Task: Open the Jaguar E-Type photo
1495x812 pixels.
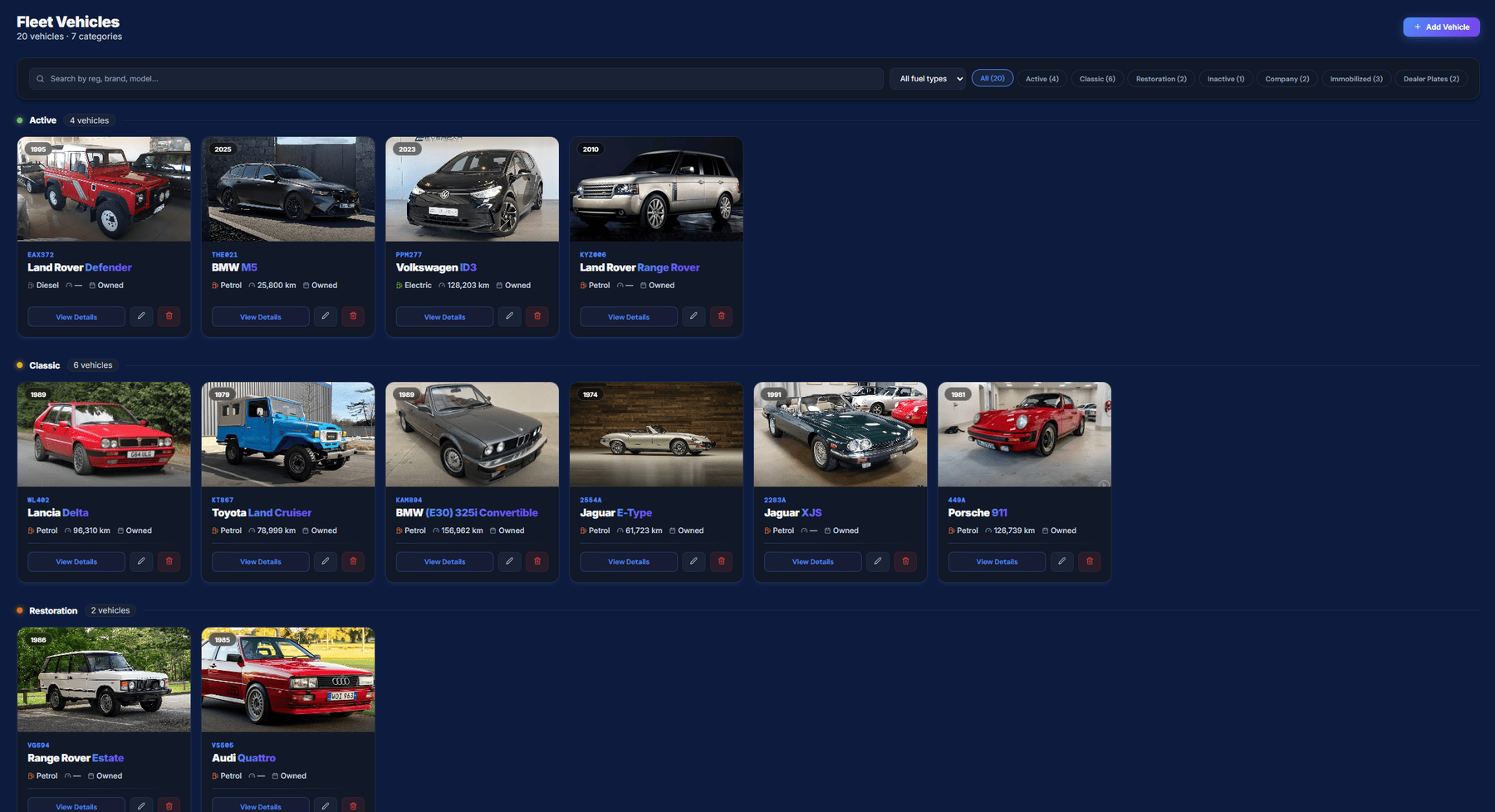Action: [656, 434]
